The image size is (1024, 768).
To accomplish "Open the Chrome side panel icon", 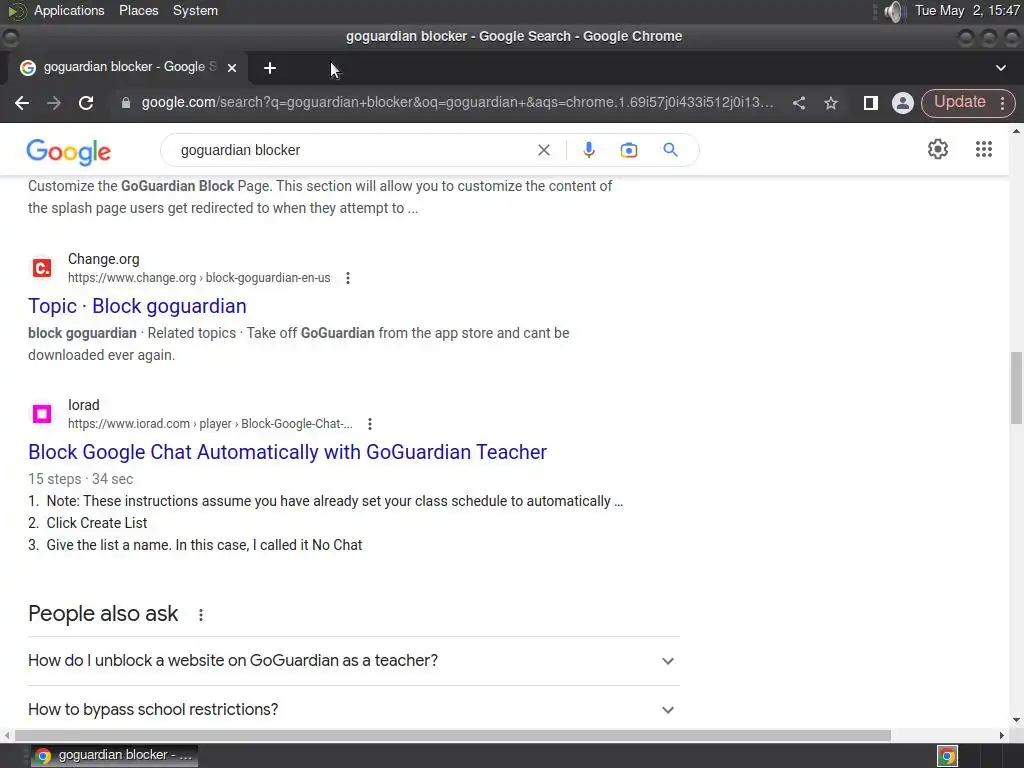I will pyautogui.click(x=871, y=103).
